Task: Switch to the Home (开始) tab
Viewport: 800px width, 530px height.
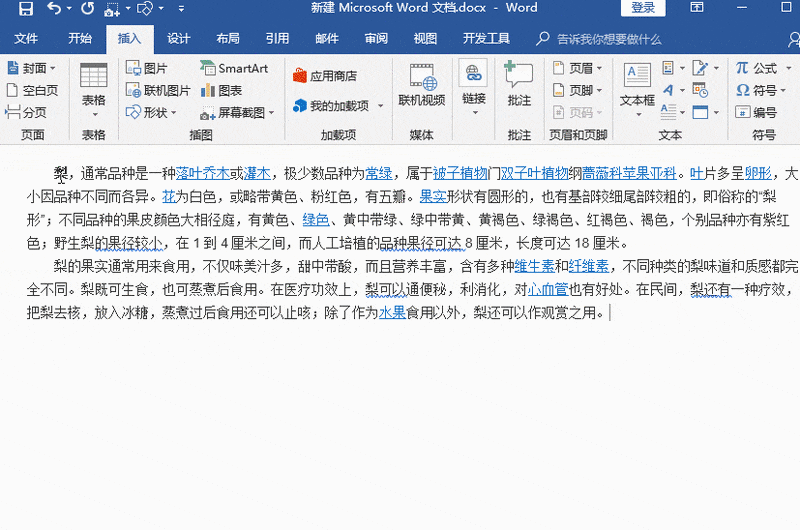Action: point(80,39)
